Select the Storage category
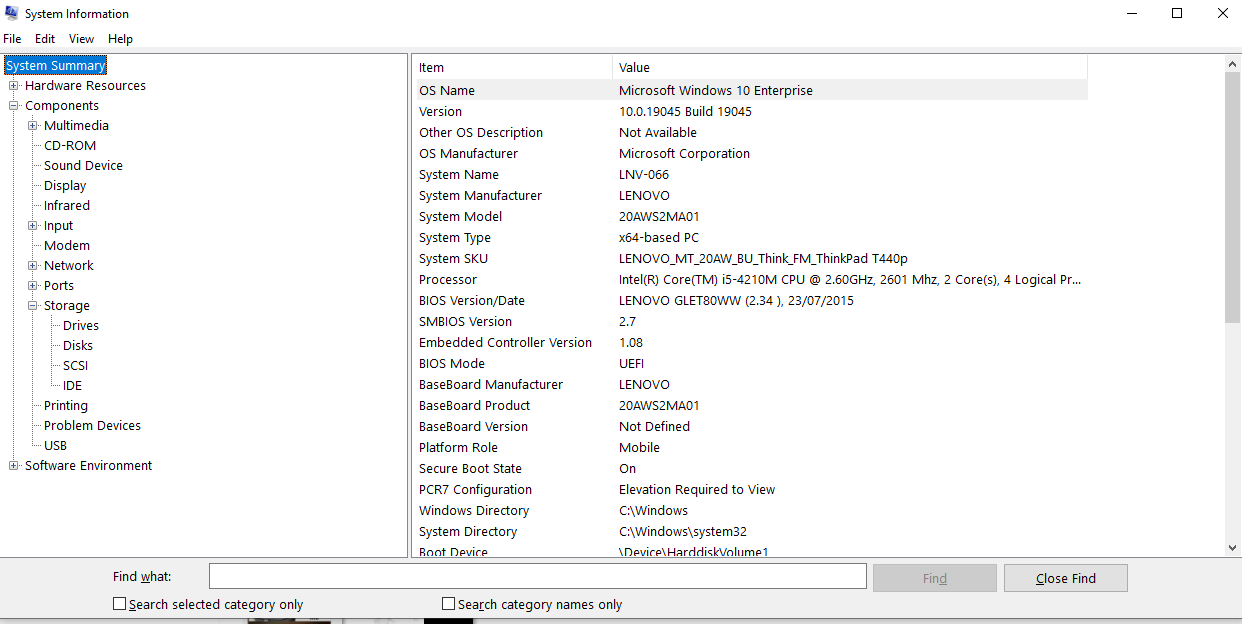 point(67,306)
